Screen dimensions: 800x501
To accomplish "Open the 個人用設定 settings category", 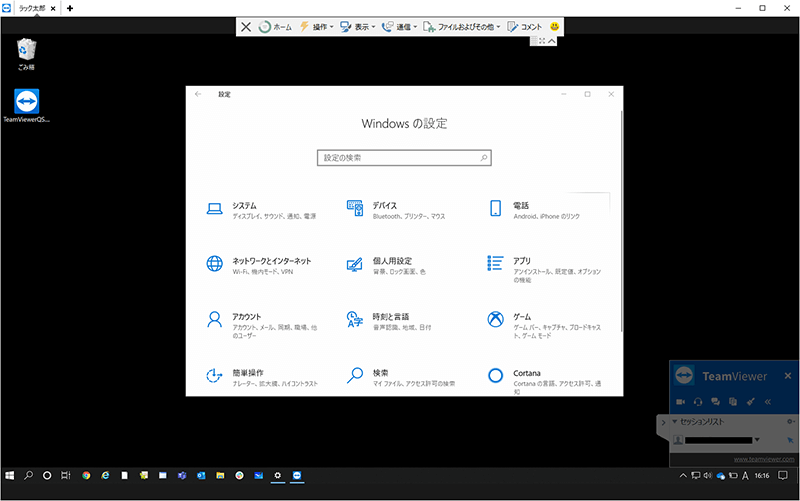I will point(386,265).
